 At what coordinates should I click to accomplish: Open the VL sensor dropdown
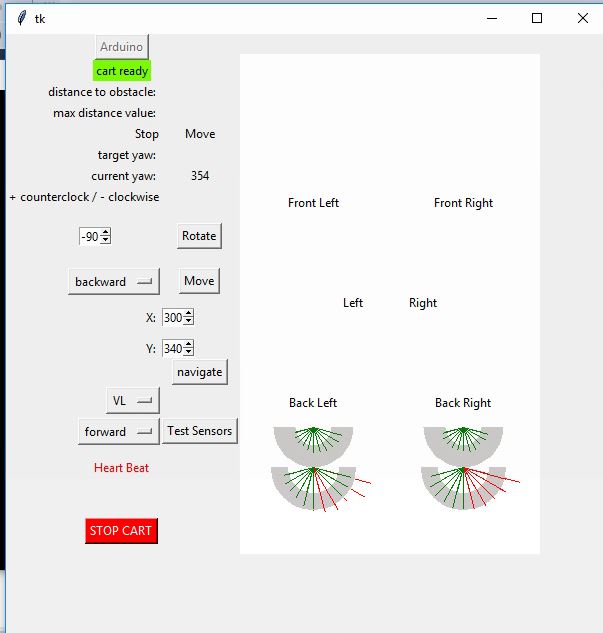coord(133,400)
